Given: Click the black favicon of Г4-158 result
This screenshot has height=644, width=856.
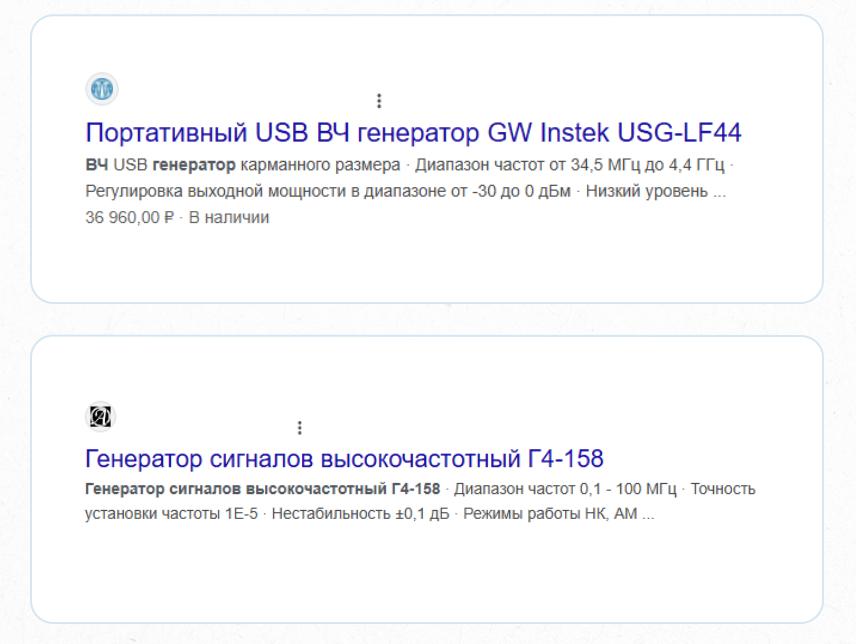Looking at the screenshot, I should pos(101,416).
